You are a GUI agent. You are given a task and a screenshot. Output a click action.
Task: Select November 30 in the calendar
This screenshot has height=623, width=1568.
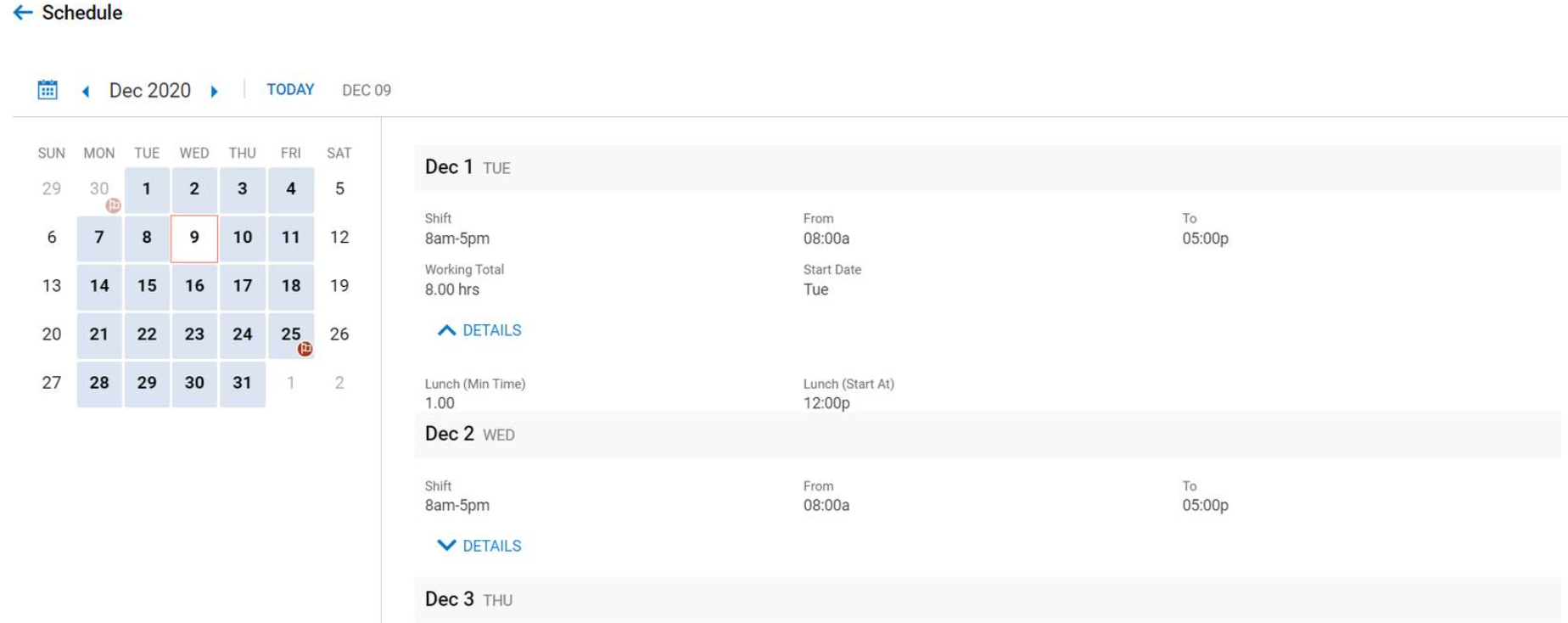pos(99,189)
